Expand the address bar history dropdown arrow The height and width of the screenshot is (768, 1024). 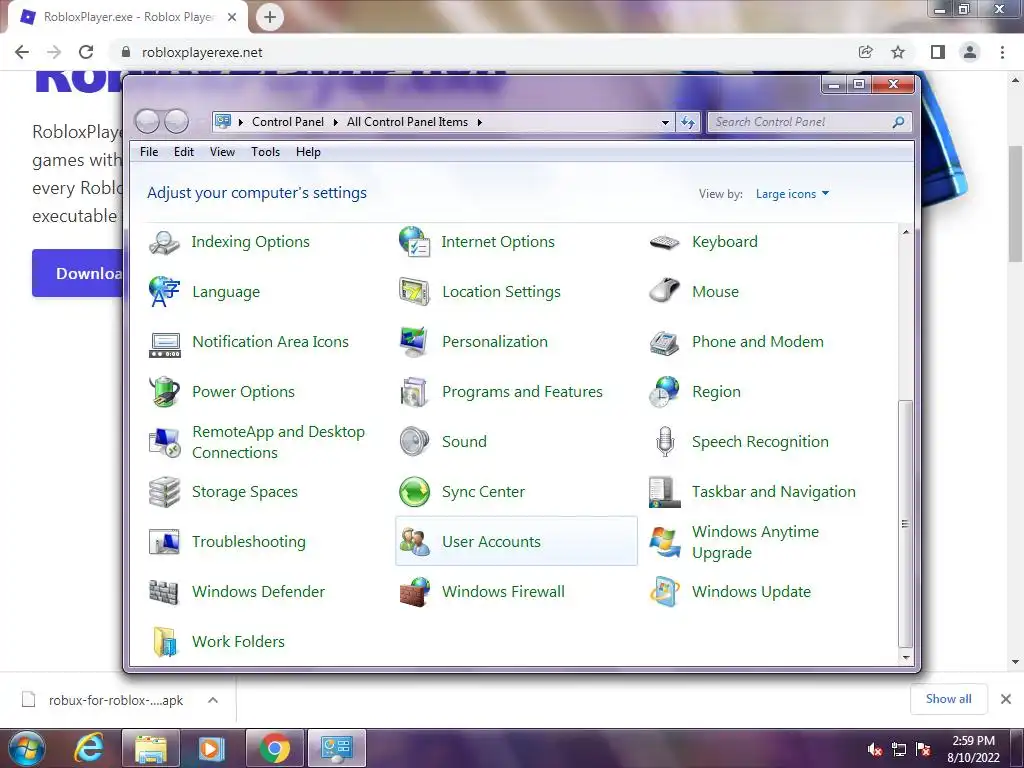(x=665, y=122)
